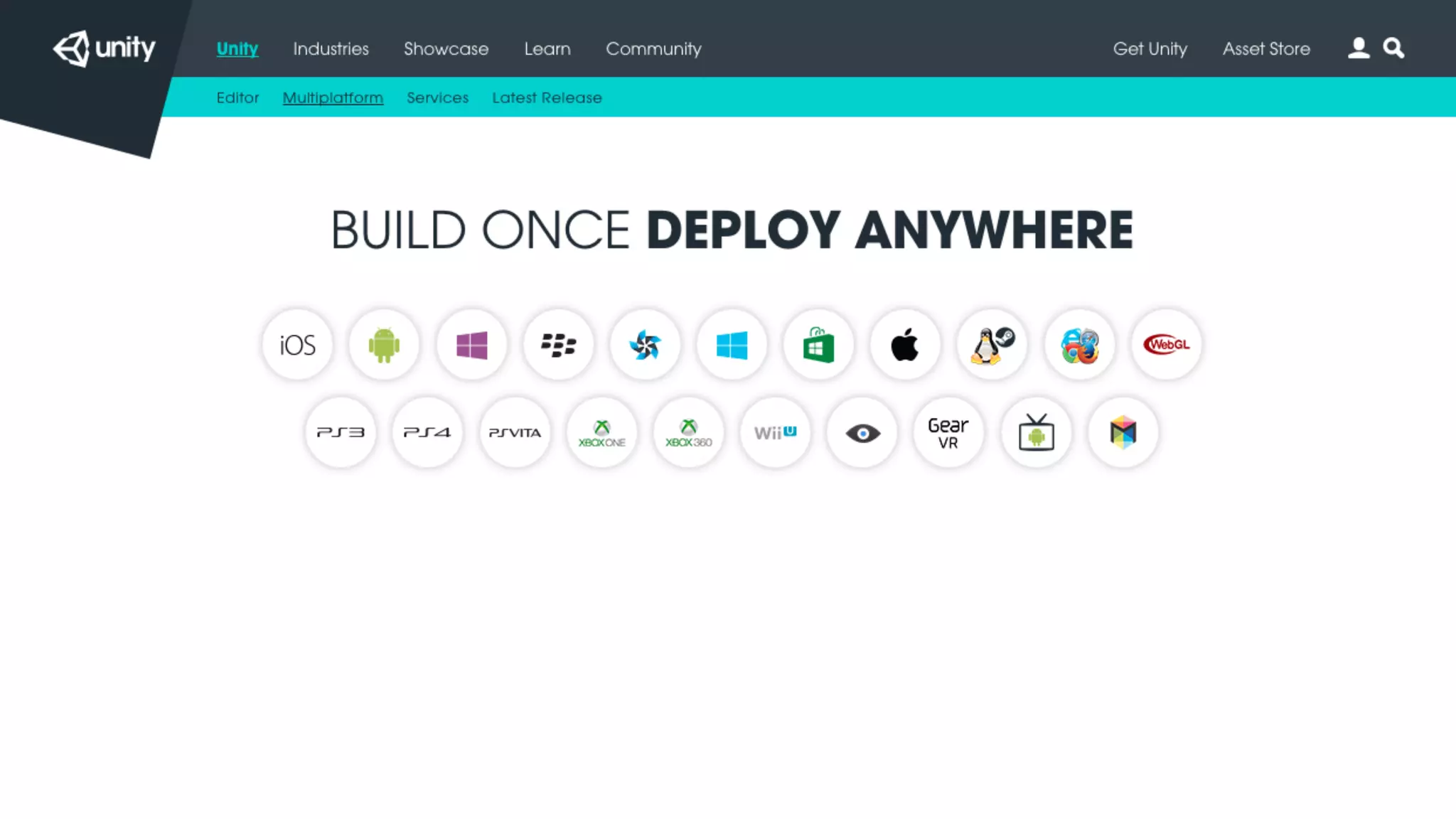Select the WebGL platform icon
The image size is (1456, 819).
[1166, 345]
